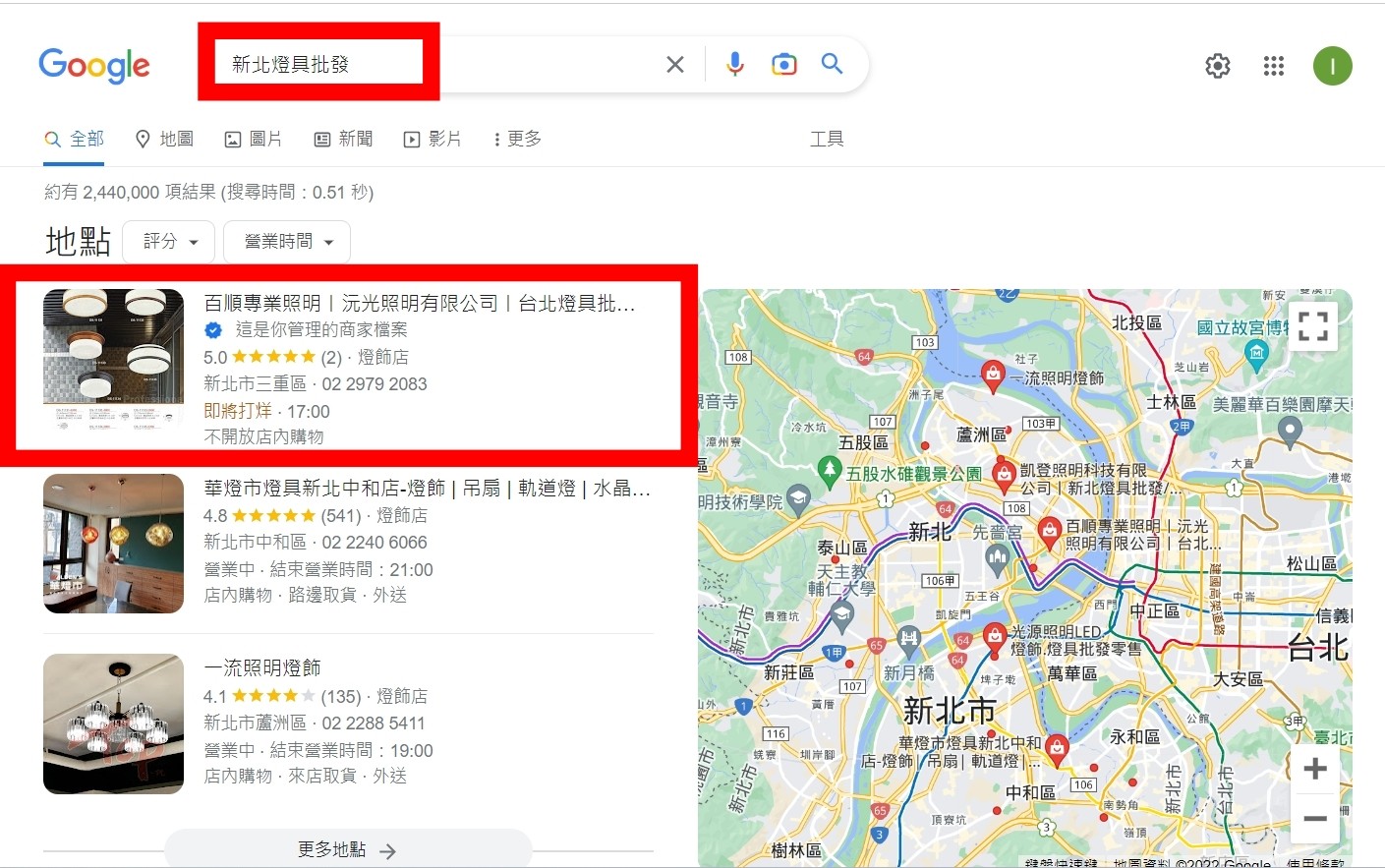The height and width of the screenshot is (868, 1385).
Task: Expand the 營業時間 filter dropdown
Action: coord(287,242)
